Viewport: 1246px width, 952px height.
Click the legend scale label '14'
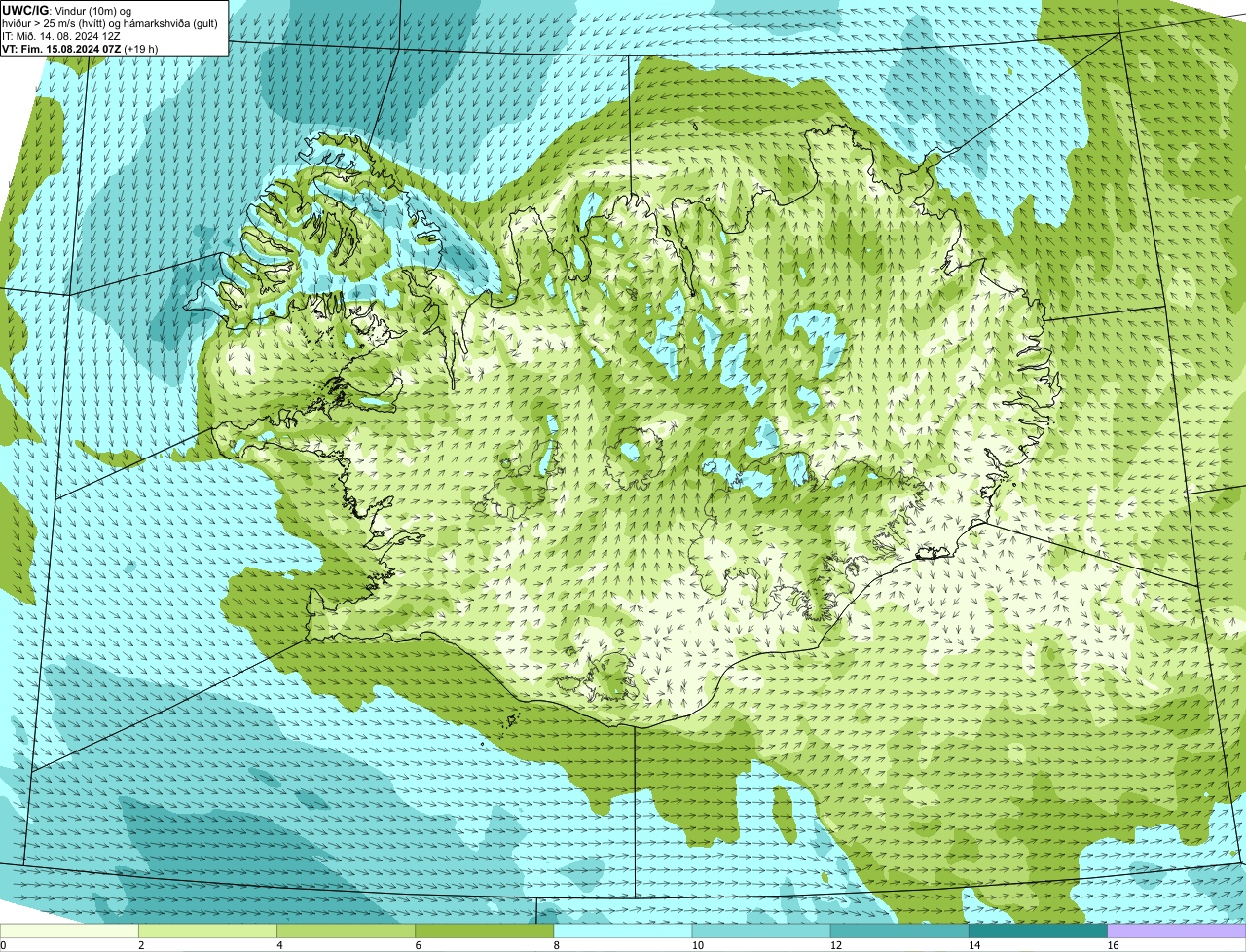pos(974,945)
